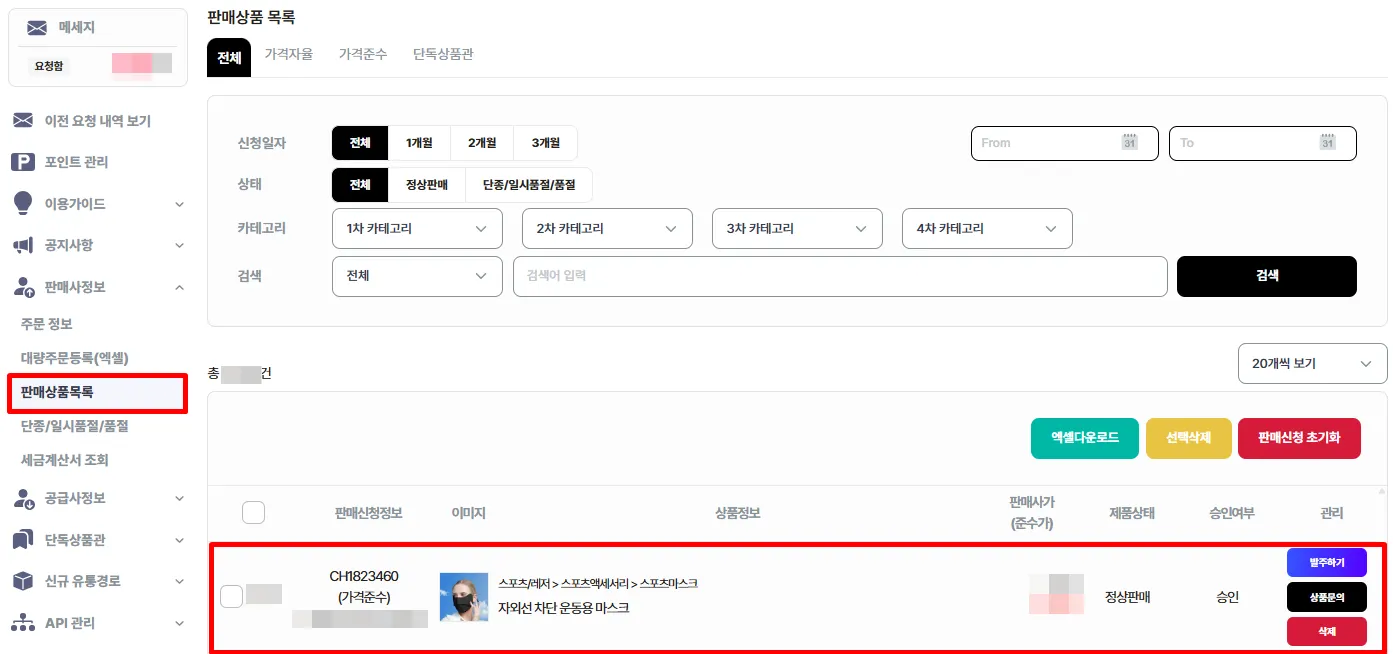Check the CH1823460 product row checkbox

[231, 597]
